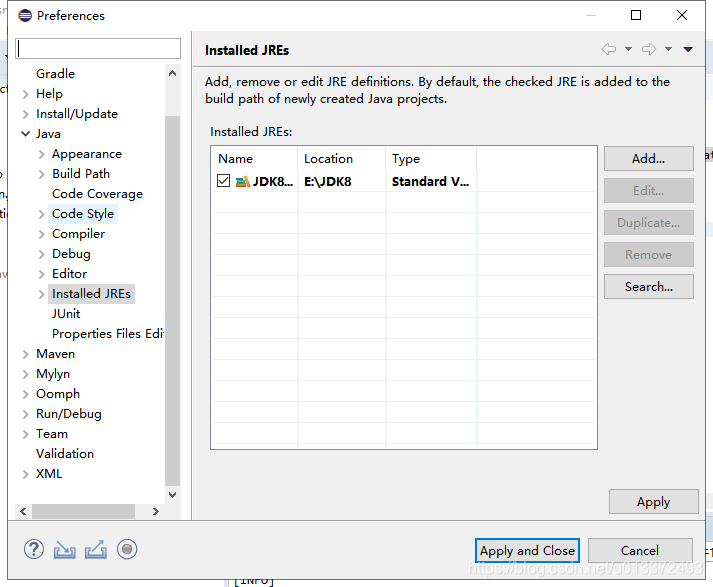Expand the Mylyn tree node
This screenshot has width=713, height=587.
(25, 374)
